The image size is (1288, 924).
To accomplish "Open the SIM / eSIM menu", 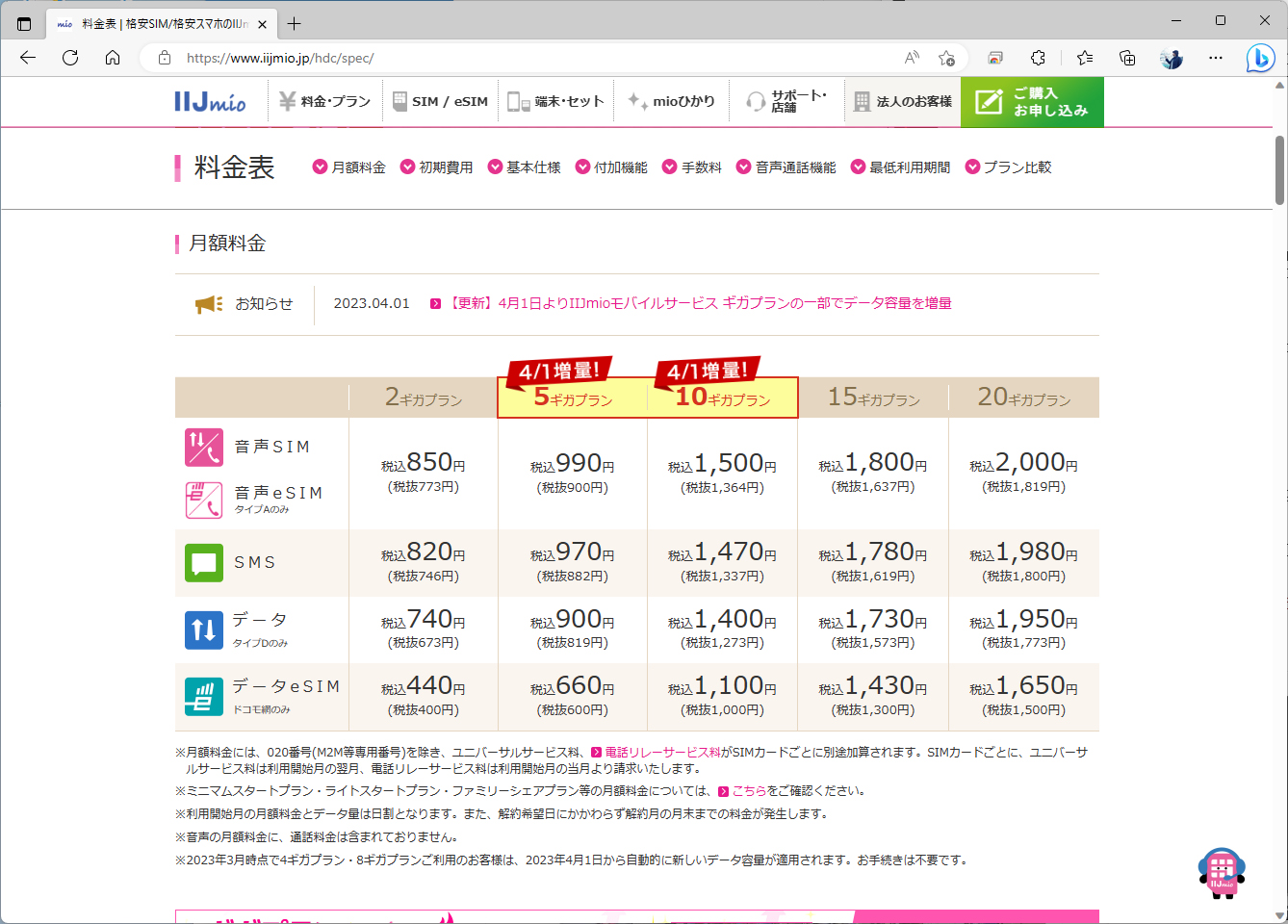I will pyautogui.click(x=440, y=101).
